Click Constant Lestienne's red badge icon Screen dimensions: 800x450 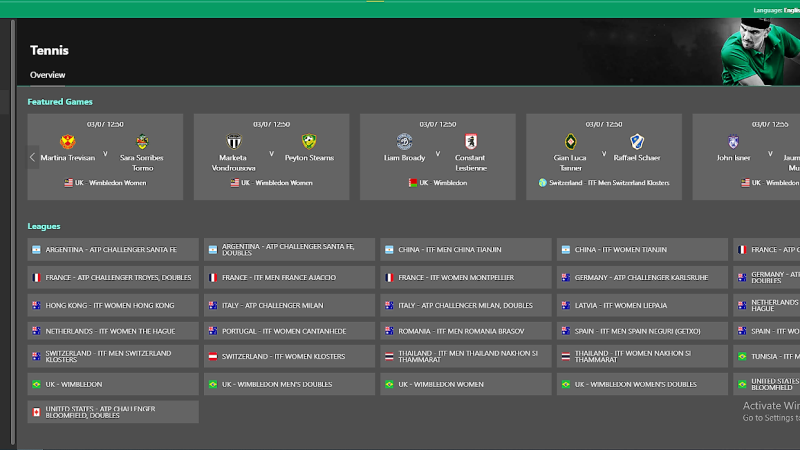pos(474,141)
